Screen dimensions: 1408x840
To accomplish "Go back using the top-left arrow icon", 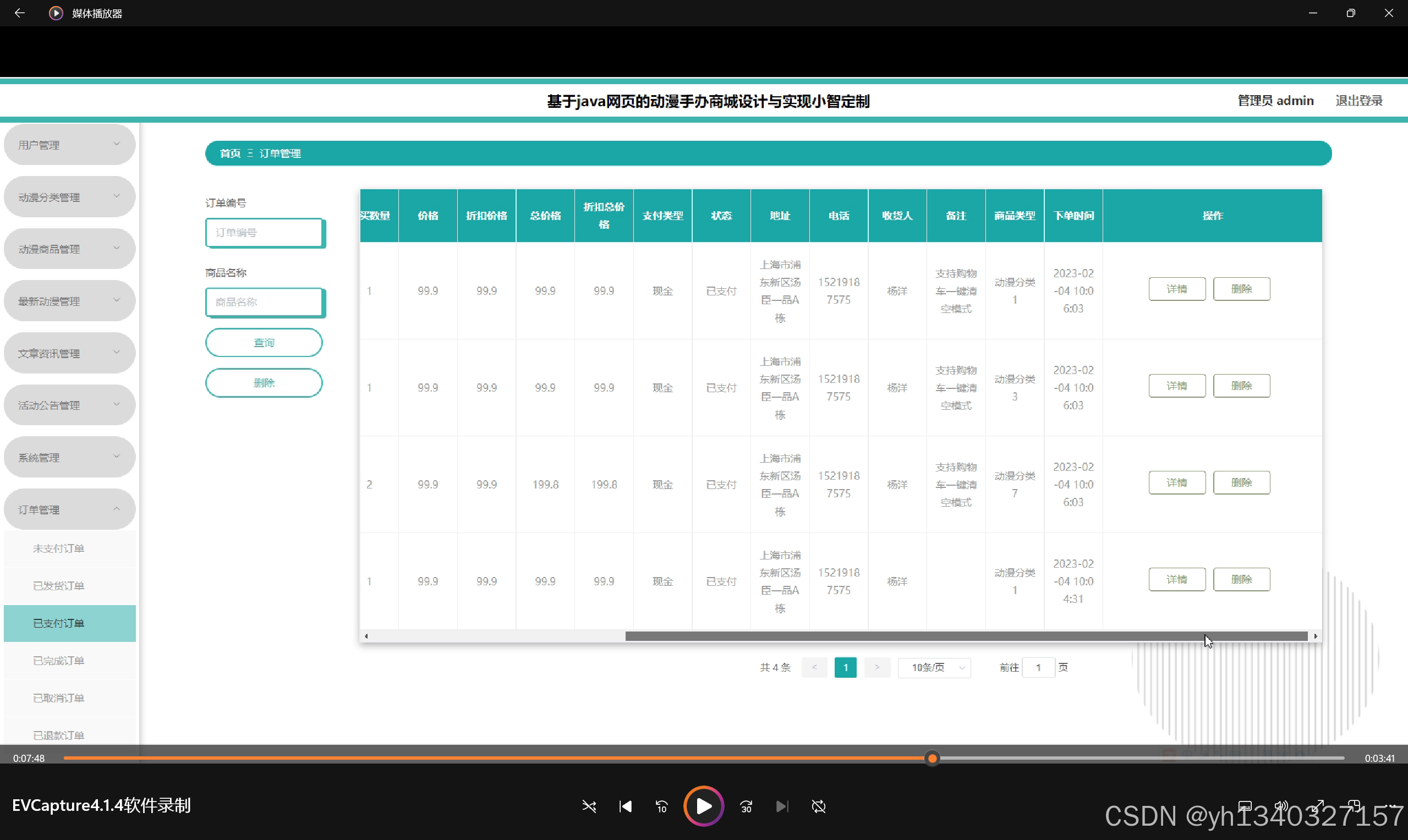I will point(20,13).
